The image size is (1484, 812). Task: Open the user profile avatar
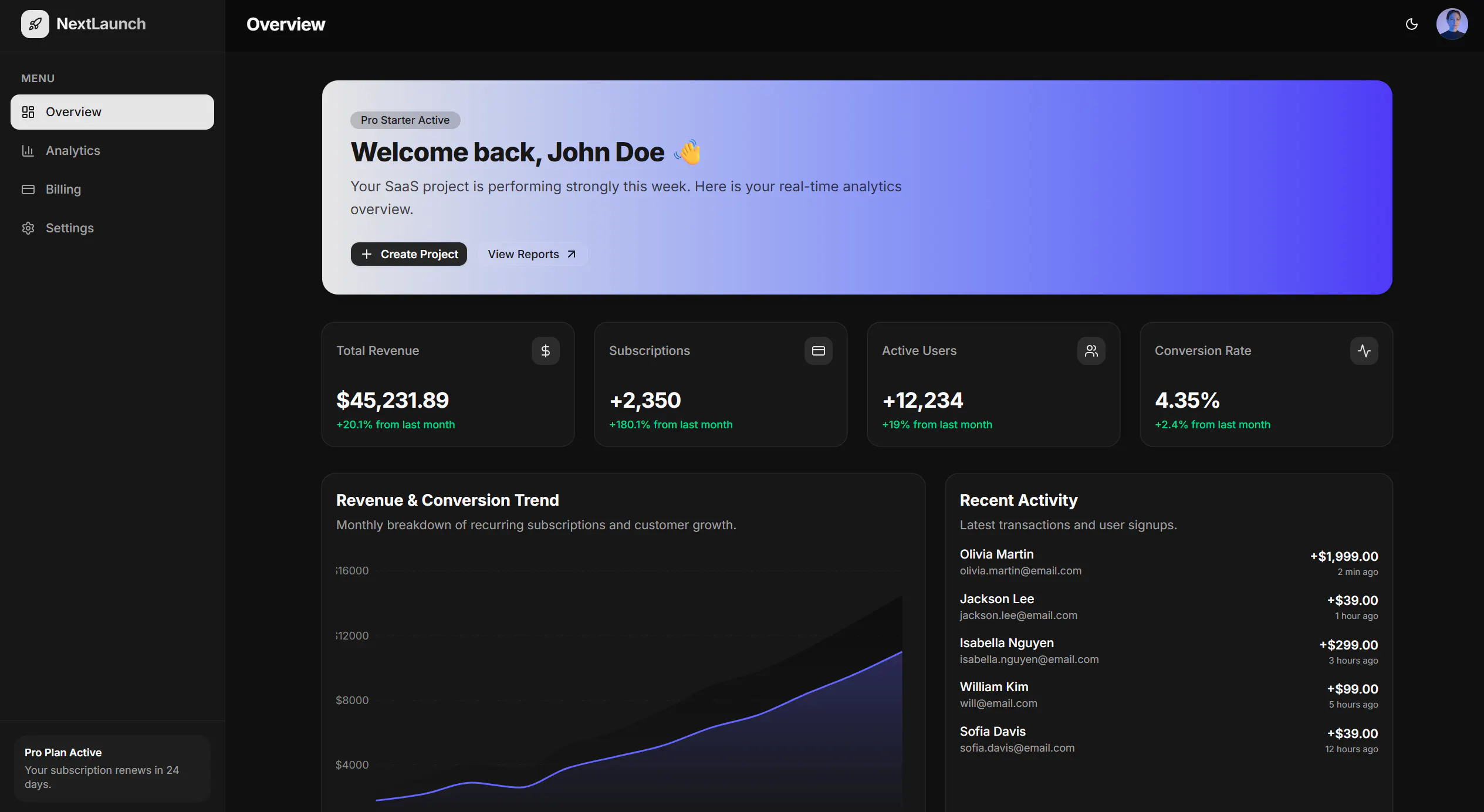point(1452,24)
